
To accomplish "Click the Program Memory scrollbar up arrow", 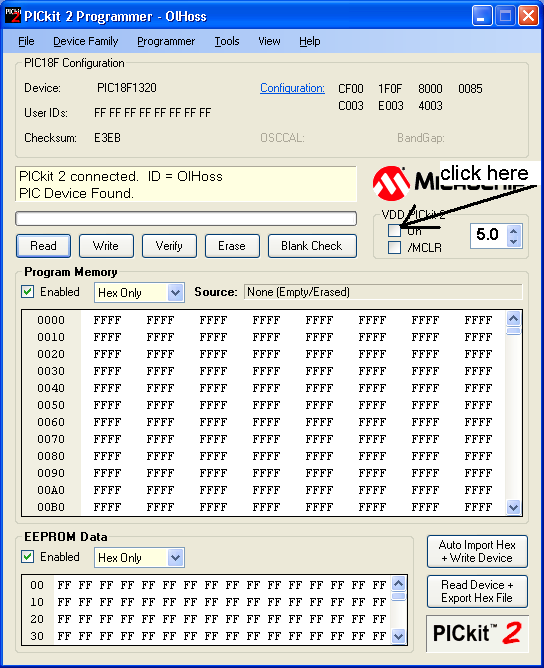I will pyautogui.click(x=514, y=319).
